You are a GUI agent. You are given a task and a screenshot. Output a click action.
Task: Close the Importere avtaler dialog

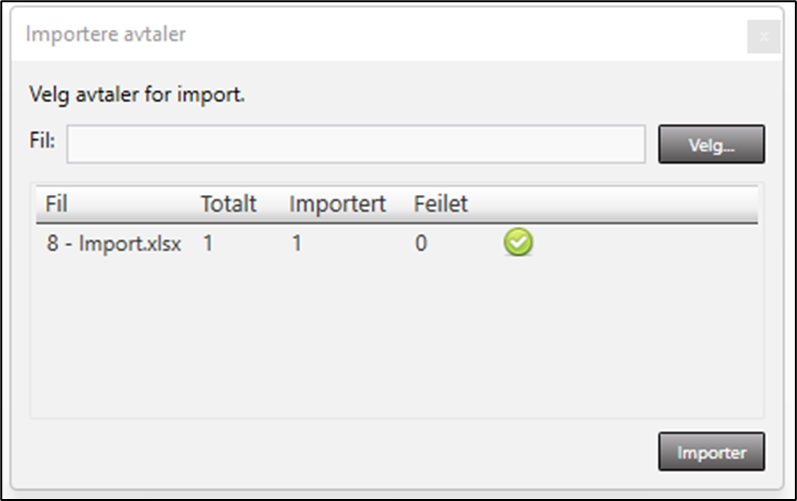click(763, 36)
